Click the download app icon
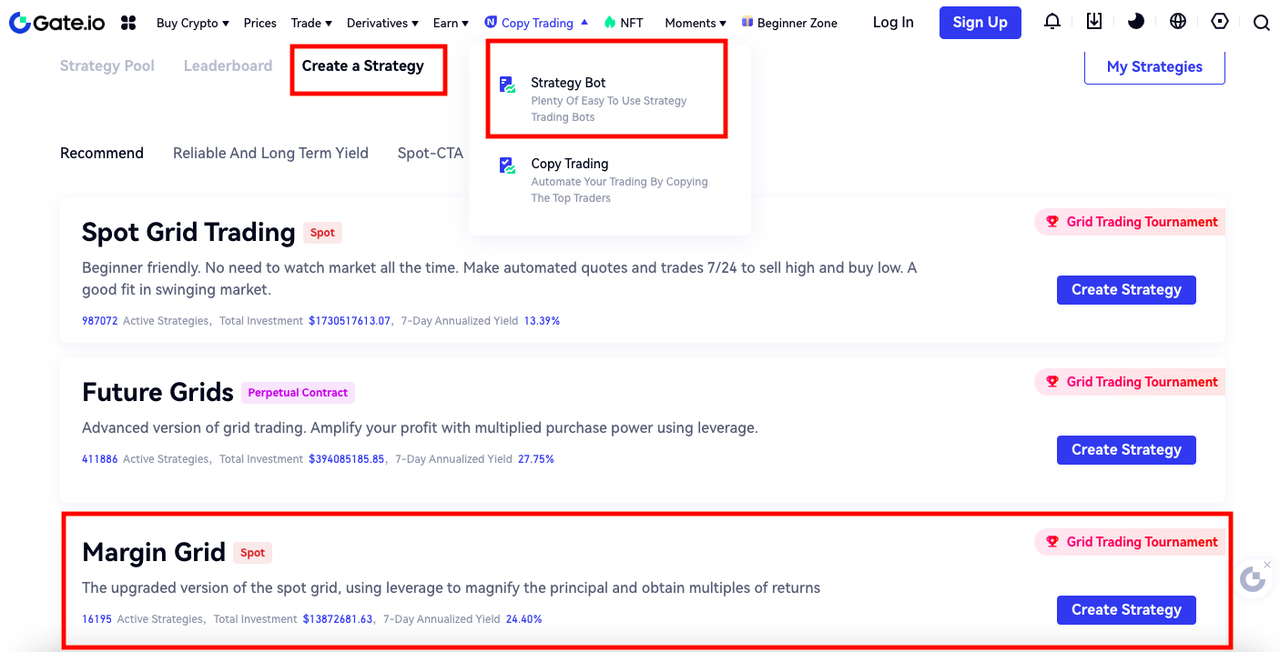The width and height of the screenshot is (1280, 652). click(x=1094, y=22)
